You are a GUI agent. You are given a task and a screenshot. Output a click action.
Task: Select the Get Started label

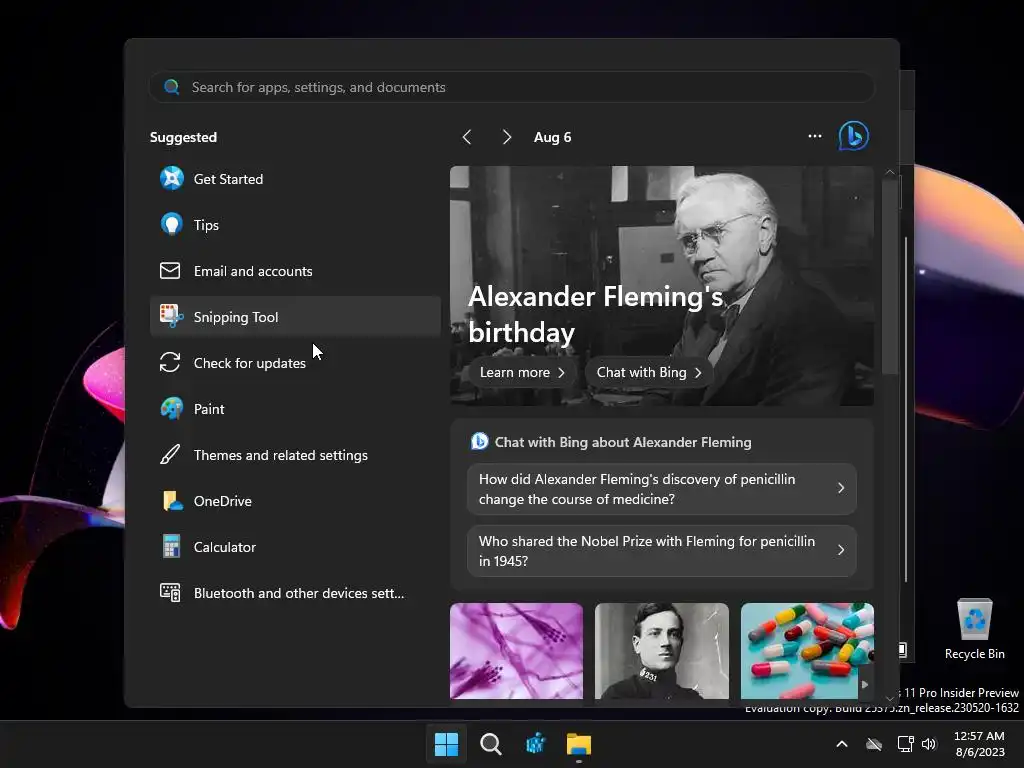pos(228,179)
